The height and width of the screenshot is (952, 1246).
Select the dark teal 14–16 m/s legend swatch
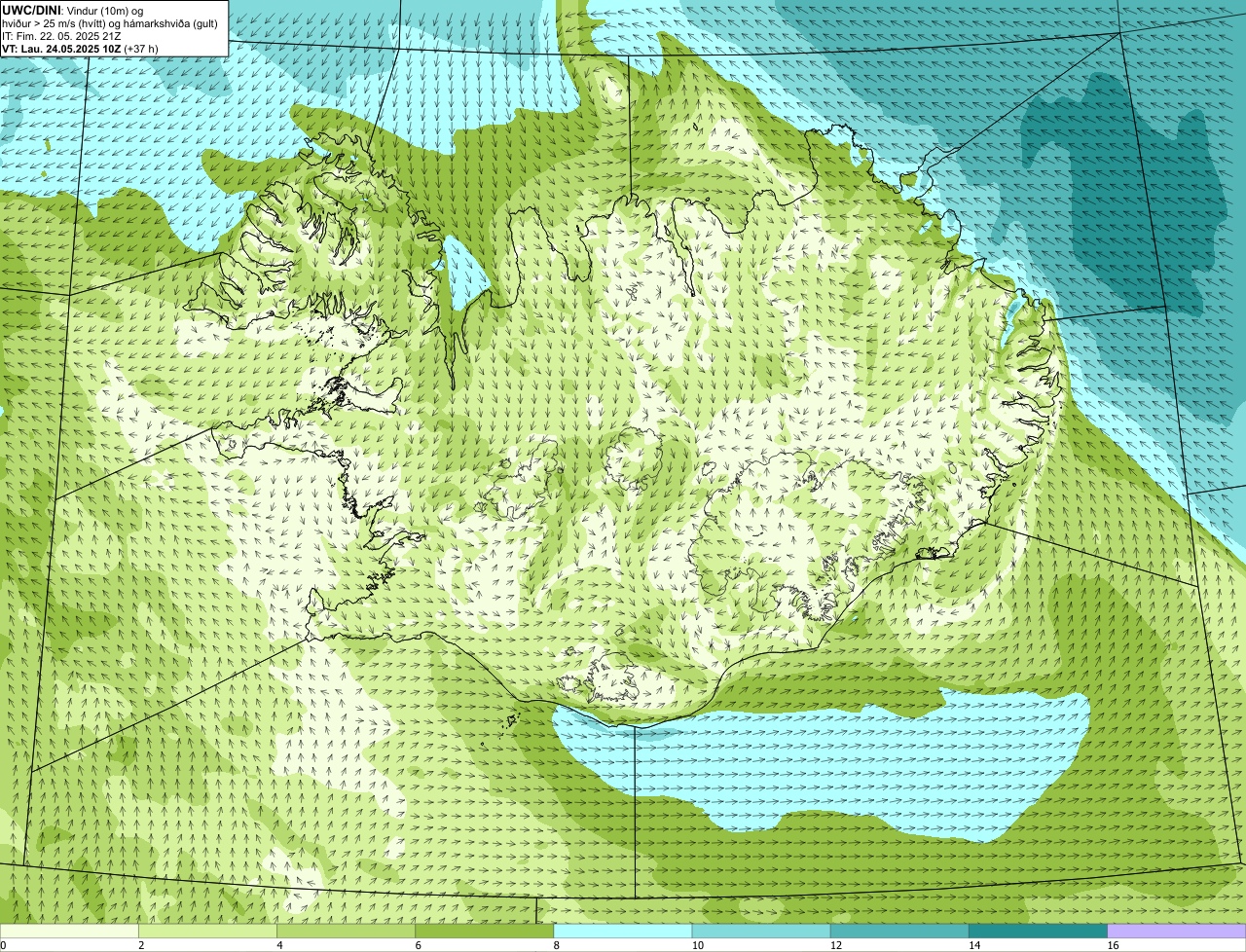click(x=1038, y=931)
